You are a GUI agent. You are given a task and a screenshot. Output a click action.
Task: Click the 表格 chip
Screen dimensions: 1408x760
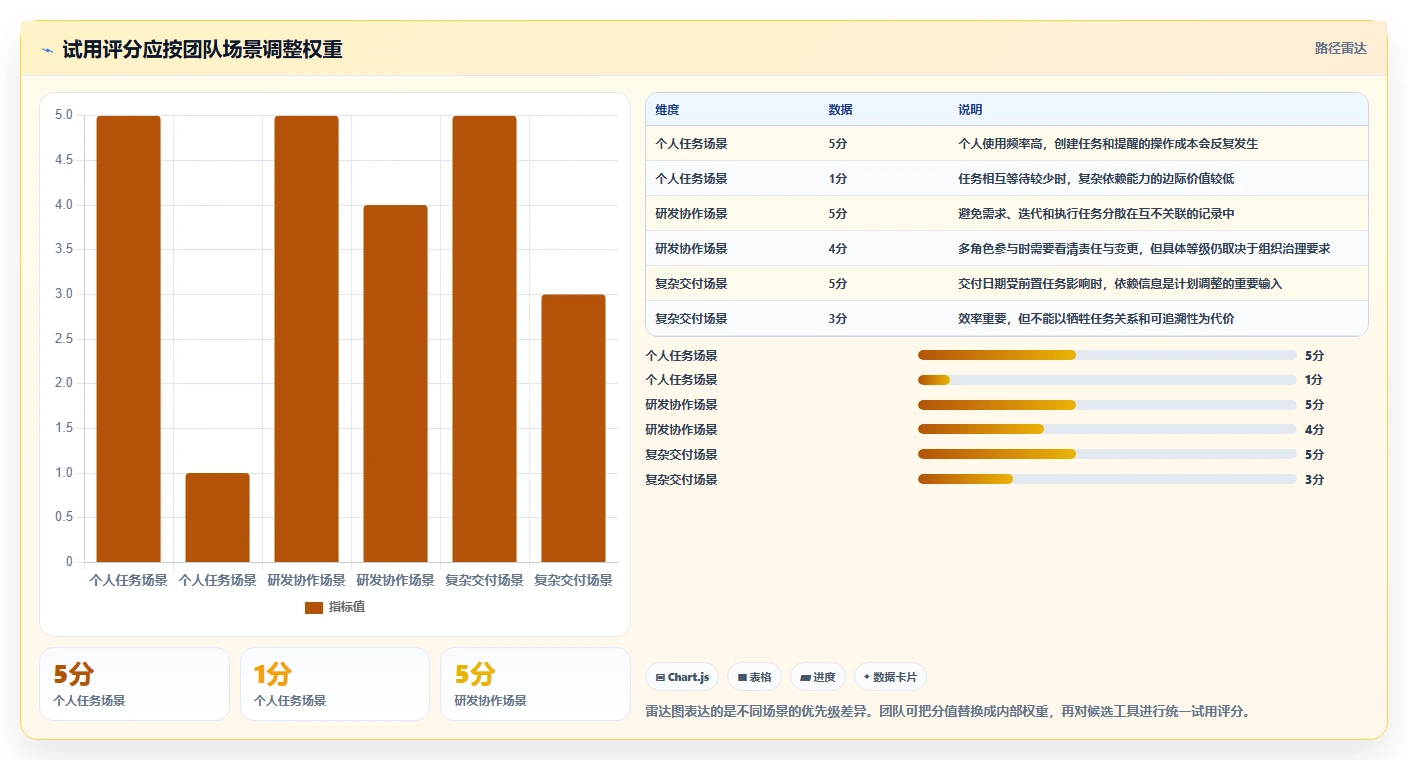click(754, 677)
